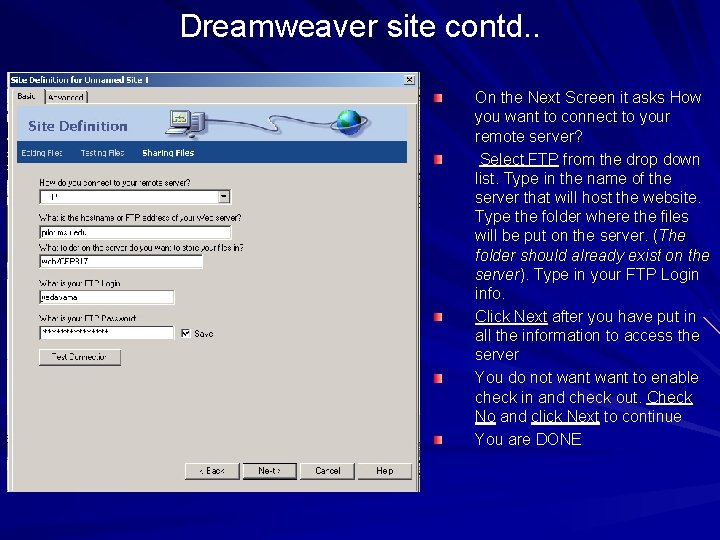Click the underlined "Select FTP" text
This screenshot has width=720, height=540.
click(x=519, y=159)
